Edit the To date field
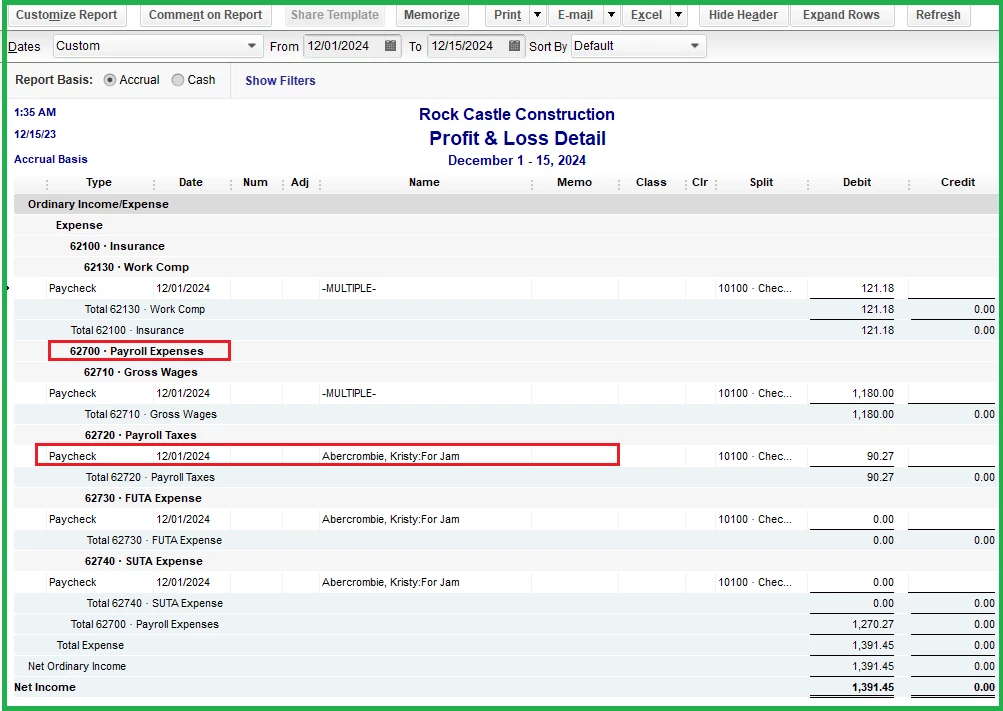This screenshot has height=711, width=1003. (468, 46)
